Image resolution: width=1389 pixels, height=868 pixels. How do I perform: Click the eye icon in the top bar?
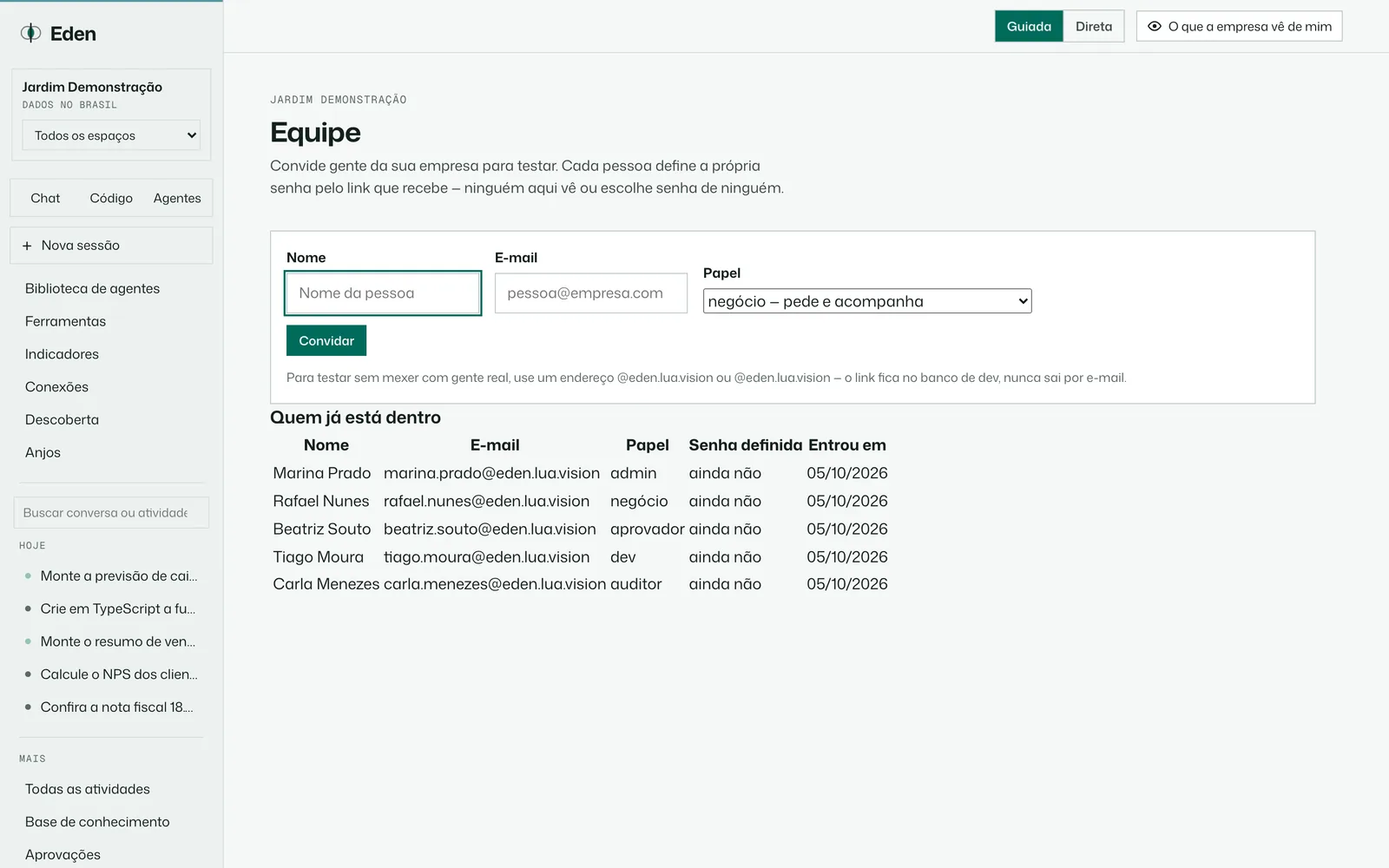pos(1155,26)
